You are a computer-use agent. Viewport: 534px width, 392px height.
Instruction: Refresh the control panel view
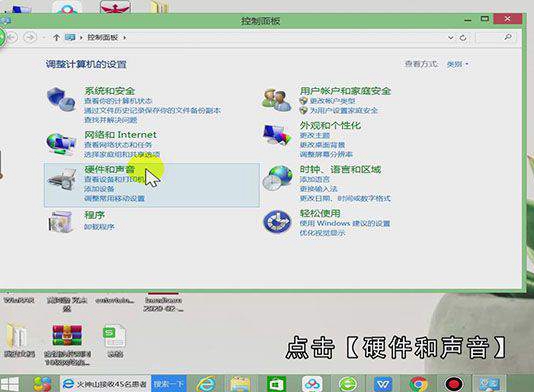tap(463, 38)
